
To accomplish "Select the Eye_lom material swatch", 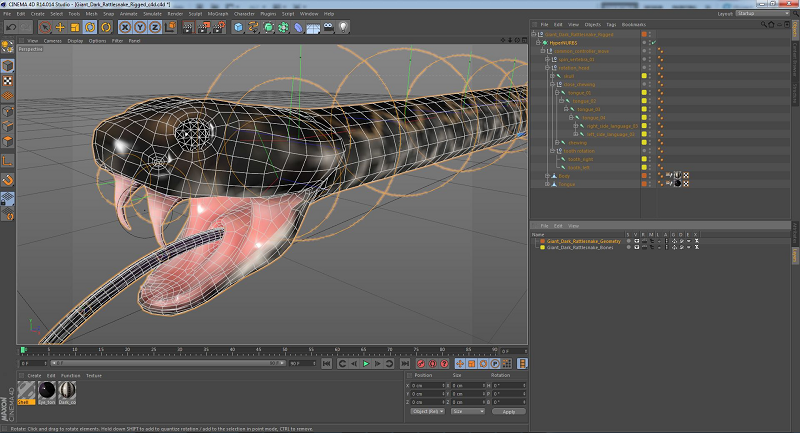I will tap(46, 391).
